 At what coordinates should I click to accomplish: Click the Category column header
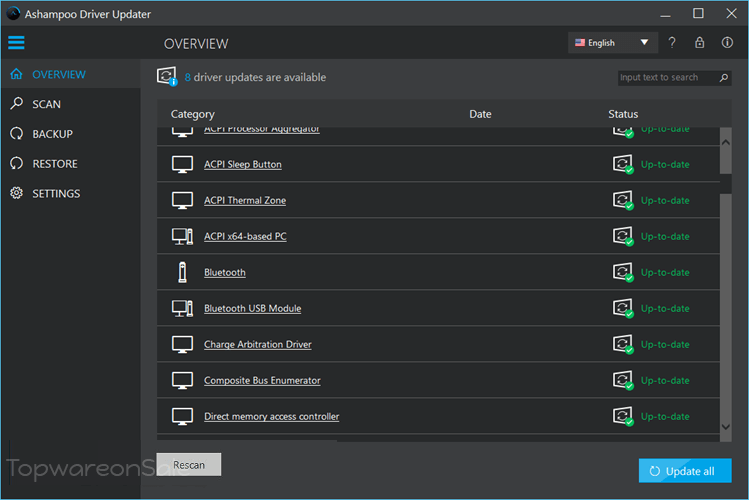click(x=193, y=114)
